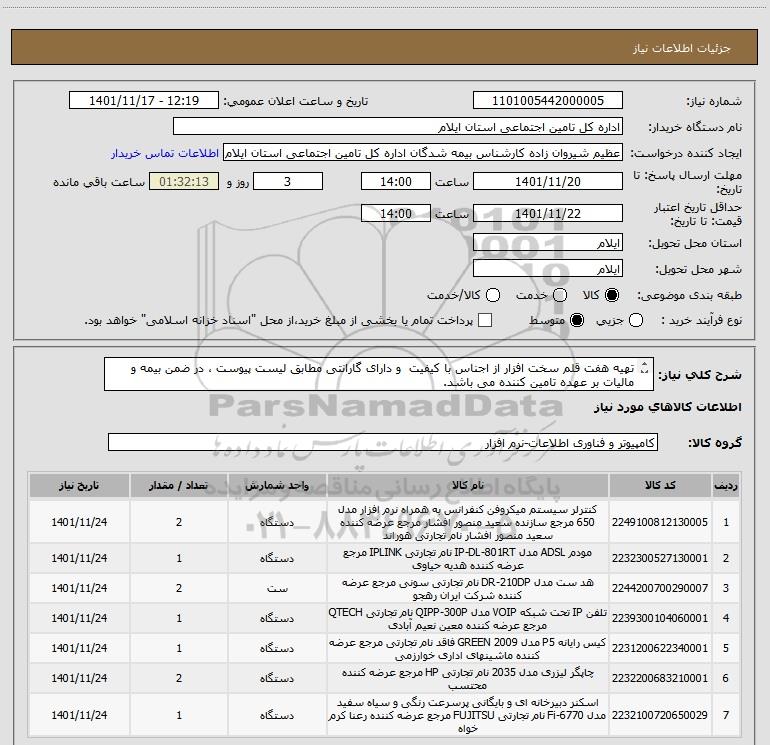
Task: Click the HP 2035 laser printer item name
Action: 468,678
